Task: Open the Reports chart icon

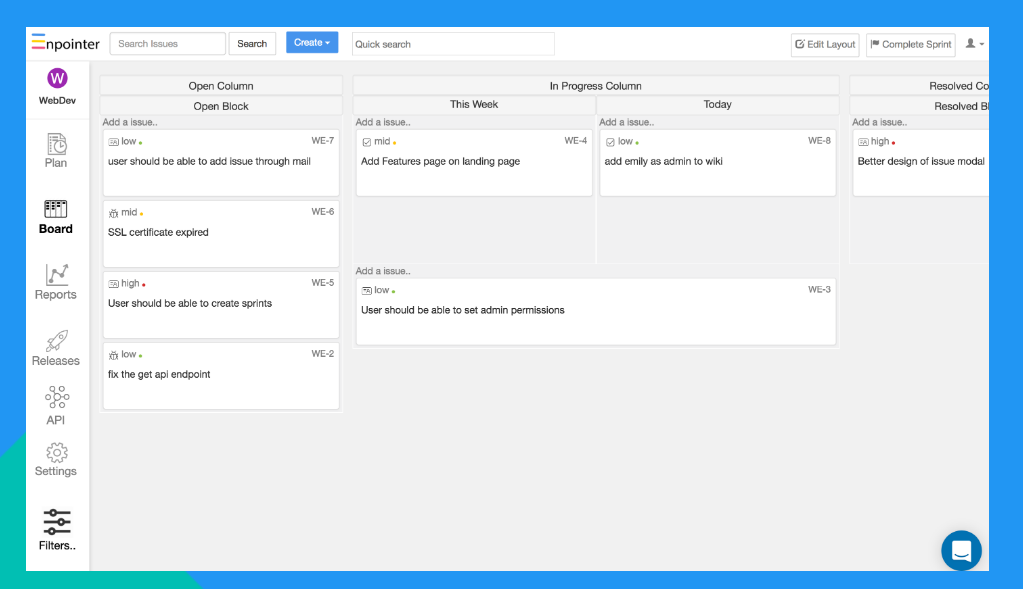Action: [57, 275]
